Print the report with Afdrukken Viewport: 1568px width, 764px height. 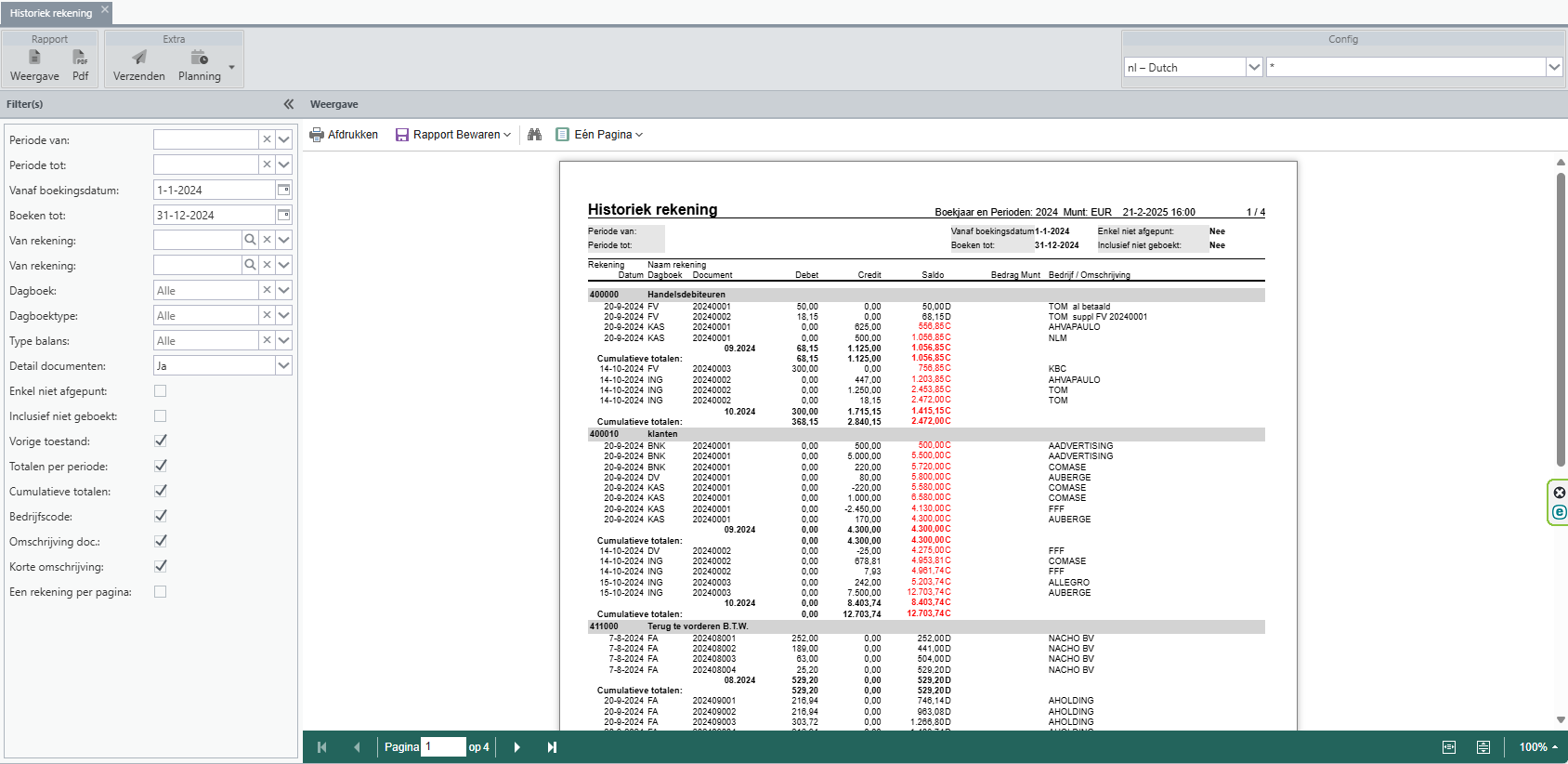tap(344, 135)
